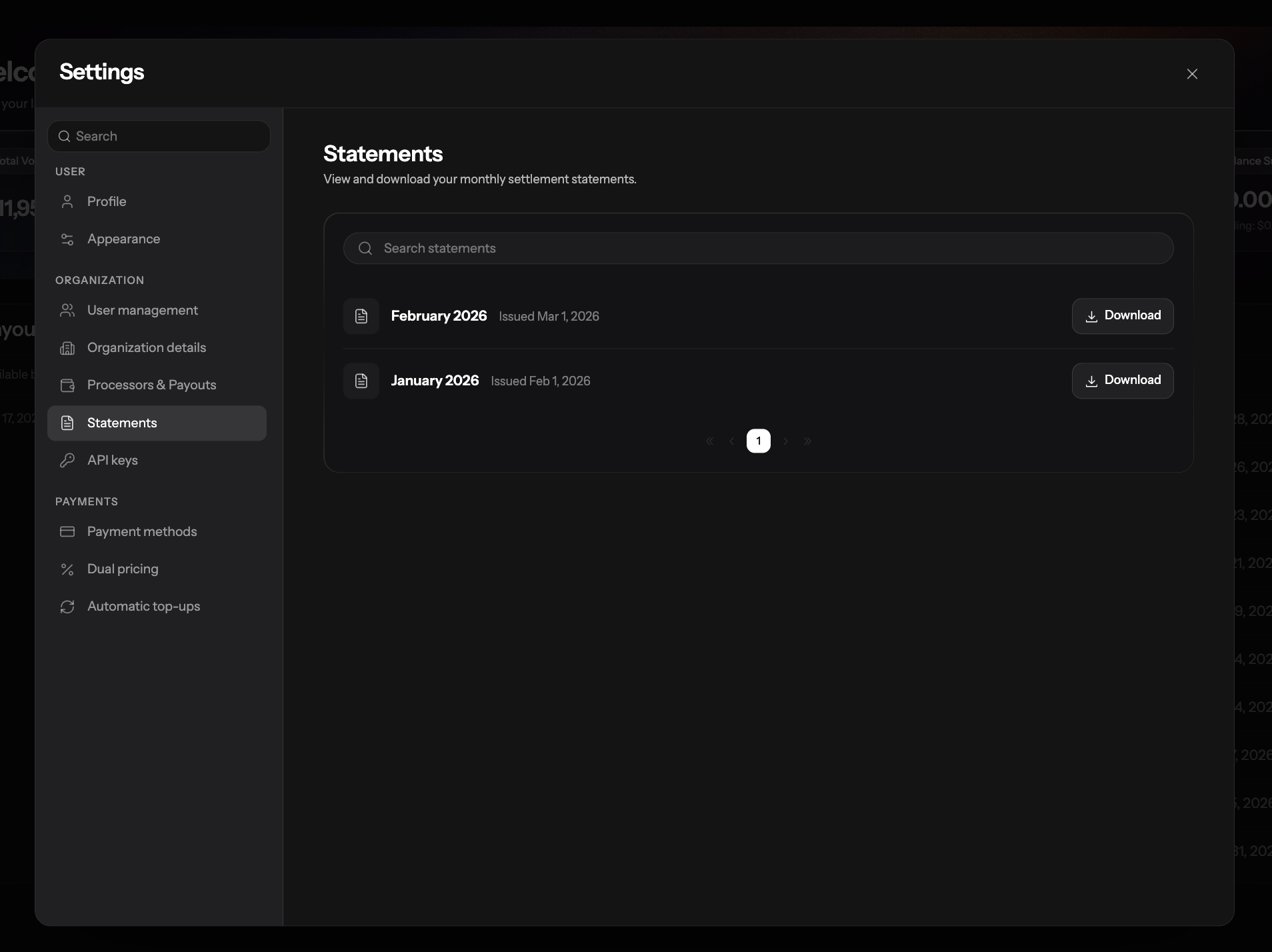Screen dimensions: 1272x952
Task: Select Payment methods in sidebar
Action: point(157,531)
